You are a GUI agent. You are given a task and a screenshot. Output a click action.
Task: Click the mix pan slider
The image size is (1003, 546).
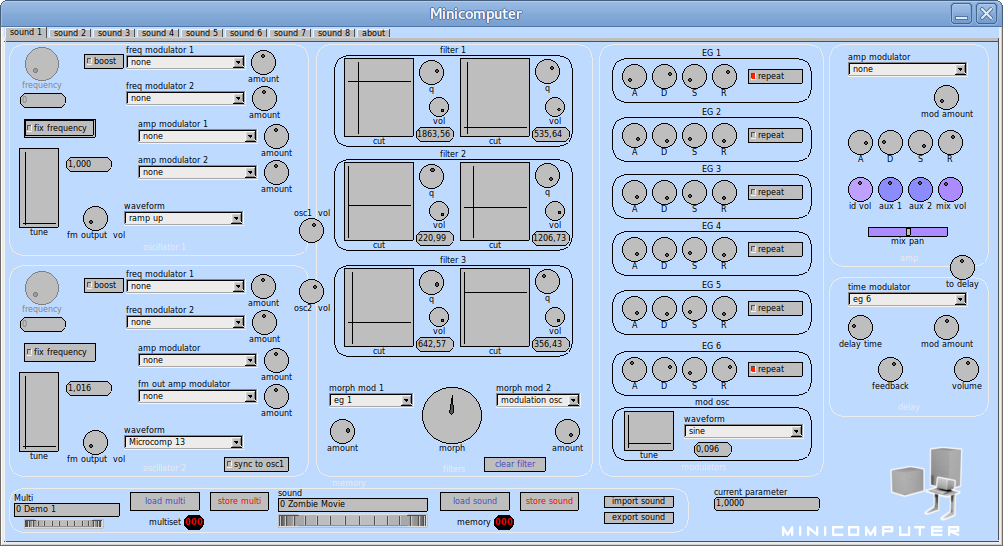point(908,232)
